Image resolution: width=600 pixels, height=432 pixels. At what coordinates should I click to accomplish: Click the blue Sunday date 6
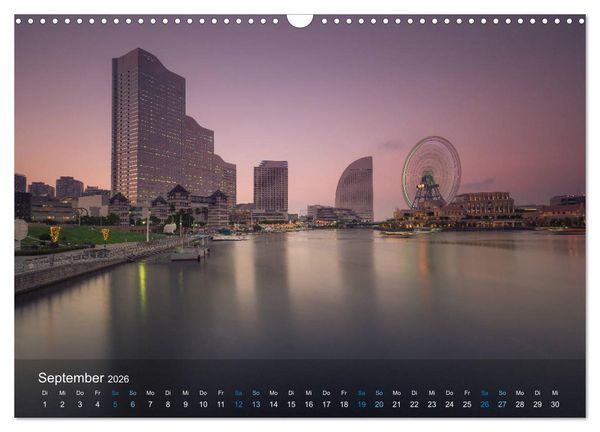click(133, 404)
